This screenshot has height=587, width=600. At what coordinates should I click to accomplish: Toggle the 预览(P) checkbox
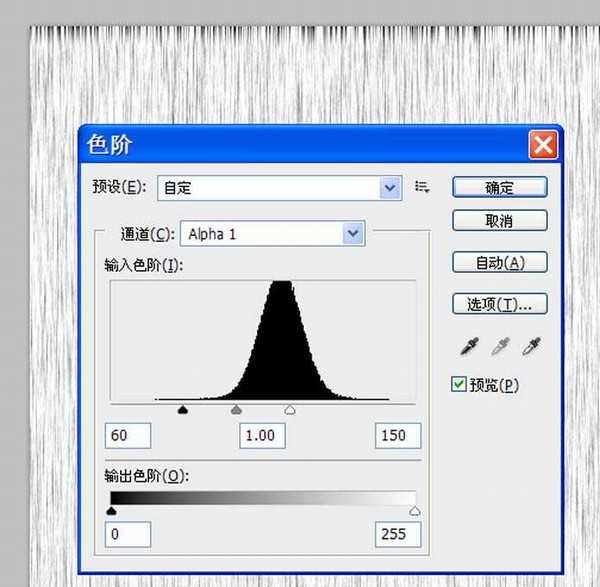(x=458, y=384)
